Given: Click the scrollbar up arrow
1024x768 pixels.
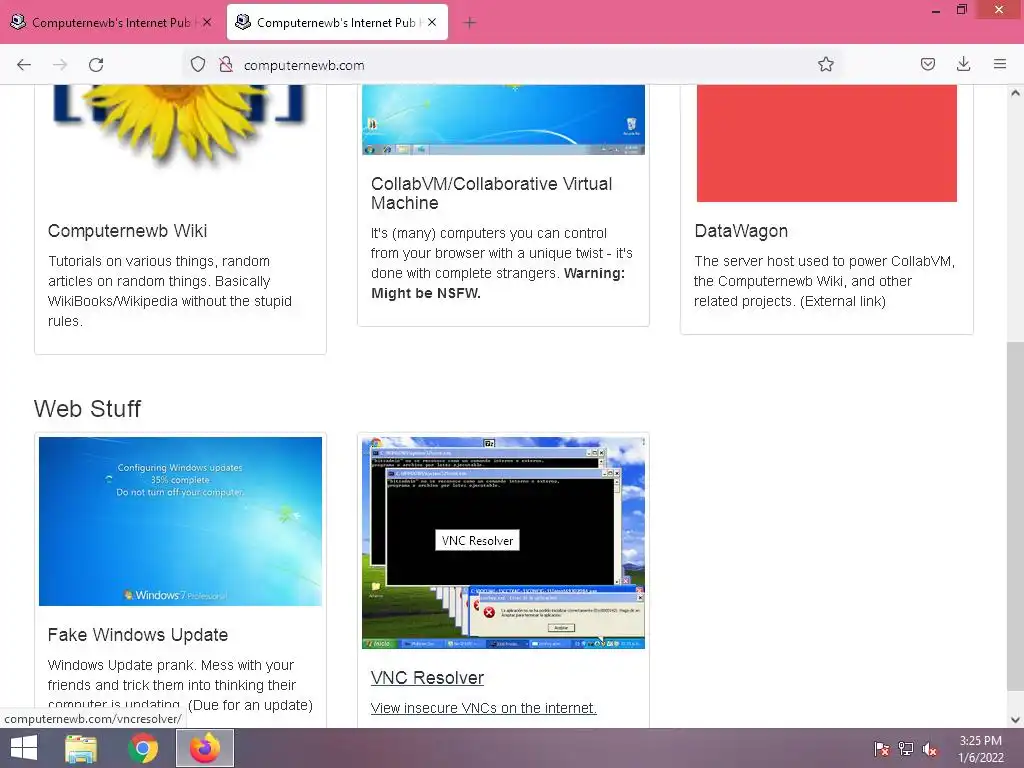Looking at the screenshot, I should point(1015,93).
